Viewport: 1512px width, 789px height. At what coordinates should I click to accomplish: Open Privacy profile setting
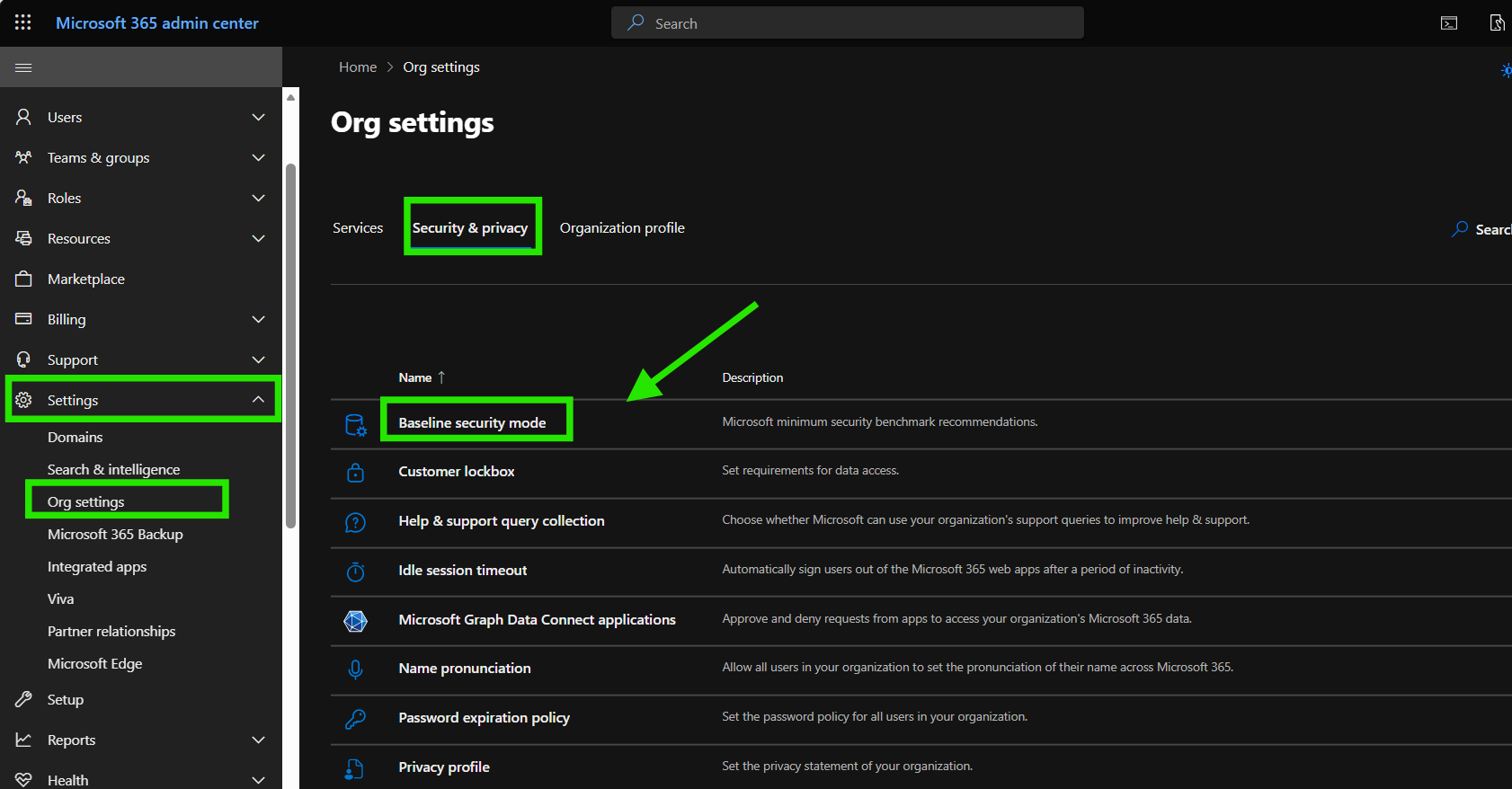coord(444,767)
